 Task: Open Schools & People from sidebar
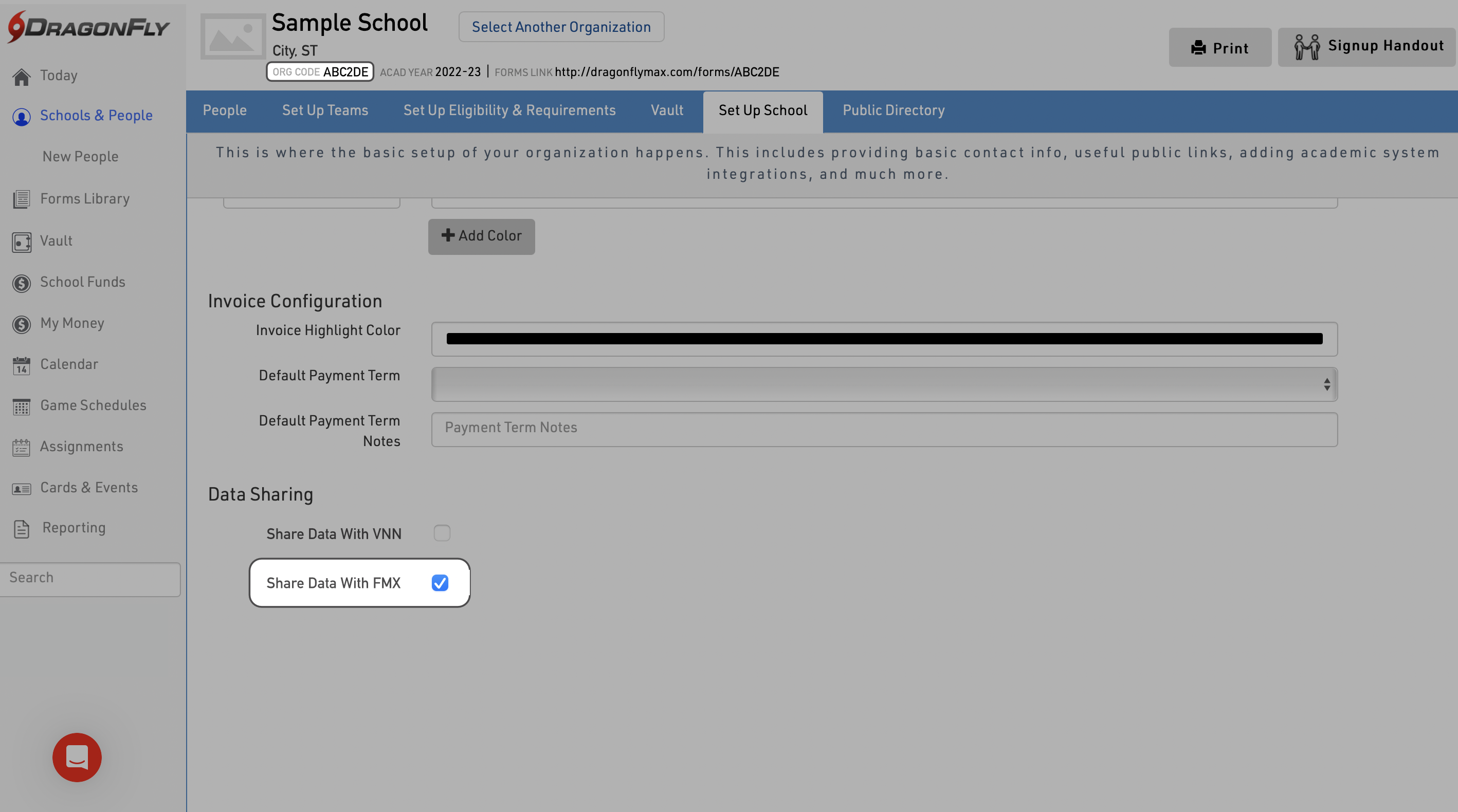tap(96, 116)
